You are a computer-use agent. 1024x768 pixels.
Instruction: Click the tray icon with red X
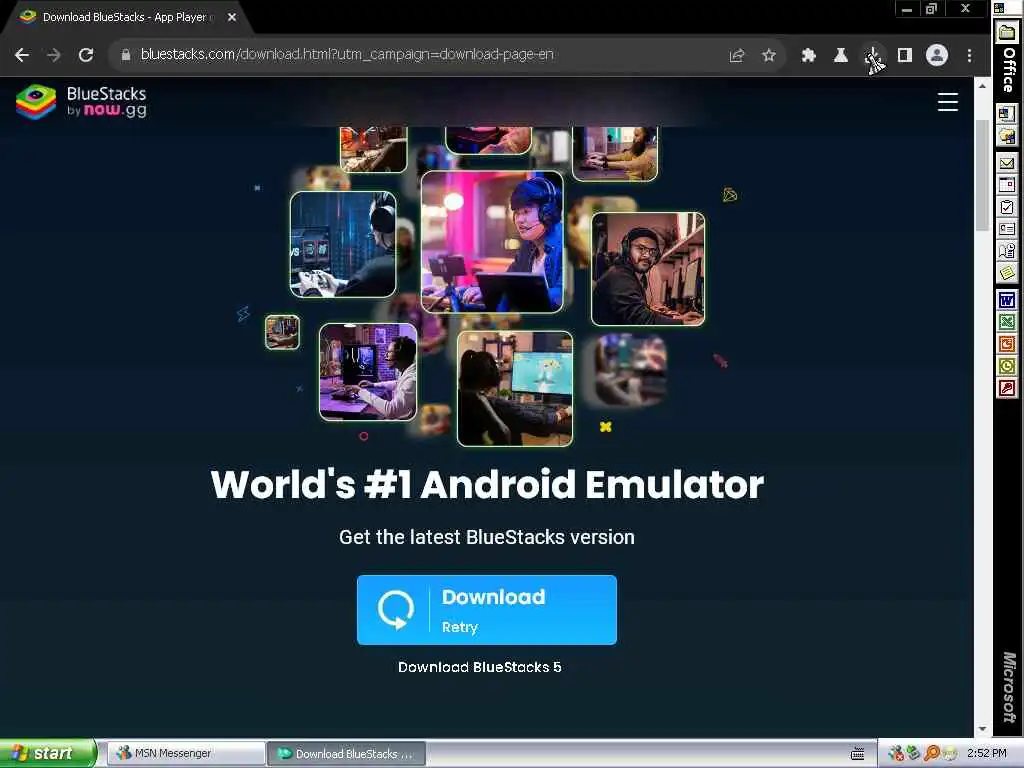[x=895, y=754]
